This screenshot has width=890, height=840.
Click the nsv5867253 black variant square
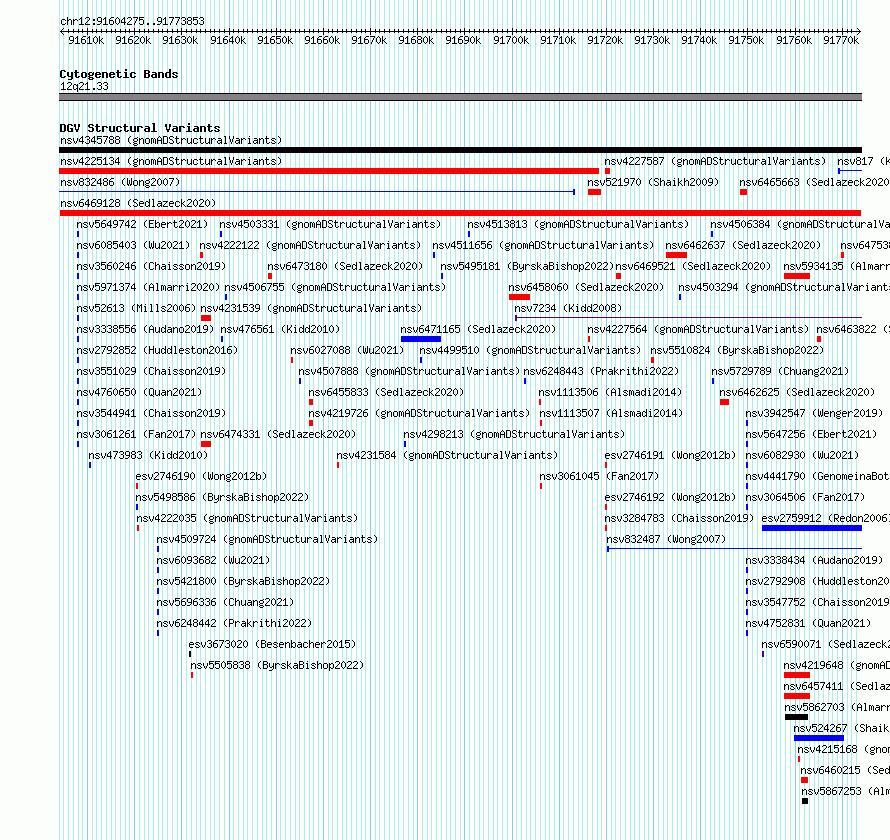[x=805, y=801]
